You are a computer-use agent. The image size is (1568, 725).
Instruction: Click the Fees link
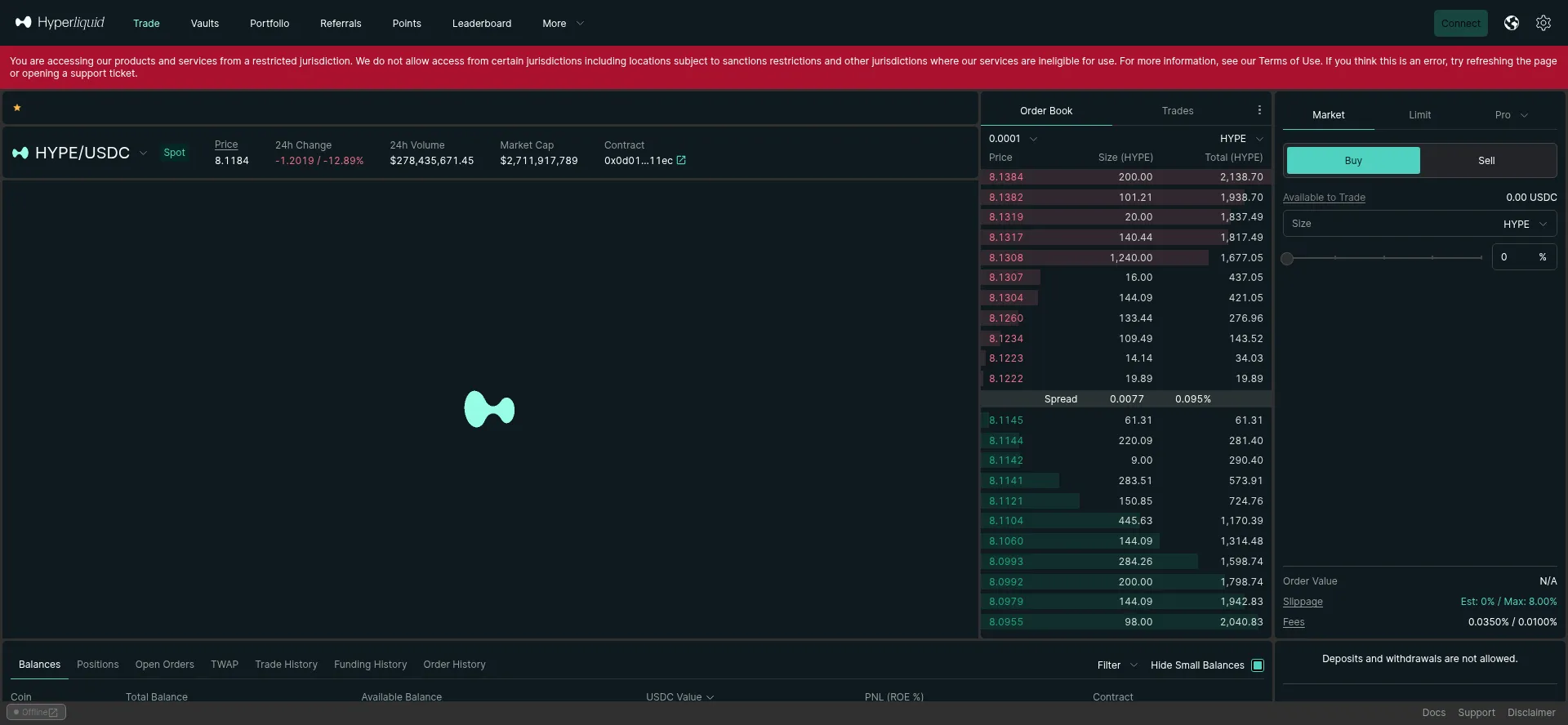click(1294, 622)
